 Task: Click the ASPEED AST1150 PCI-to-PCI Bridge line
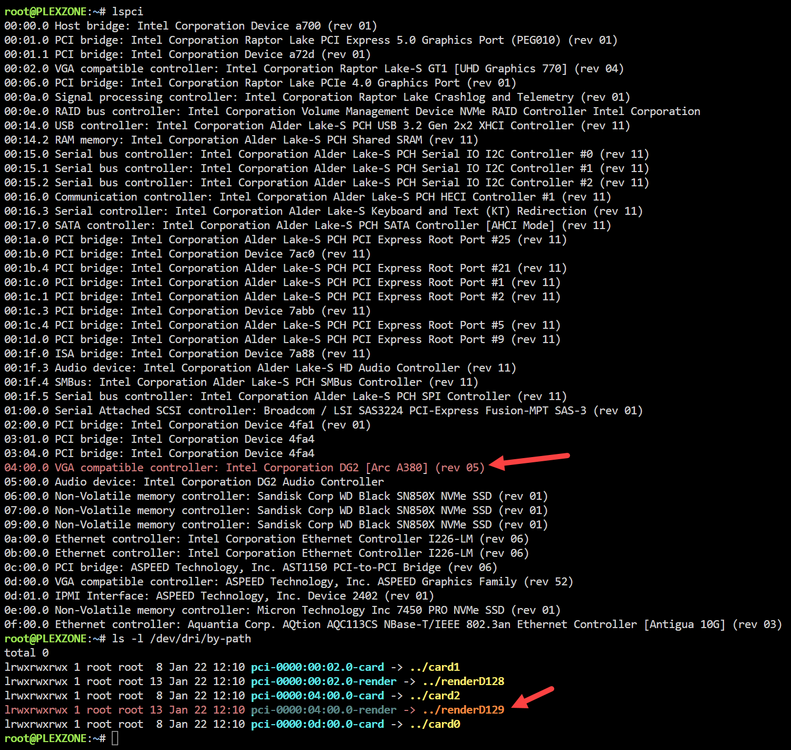pos(251,567)
